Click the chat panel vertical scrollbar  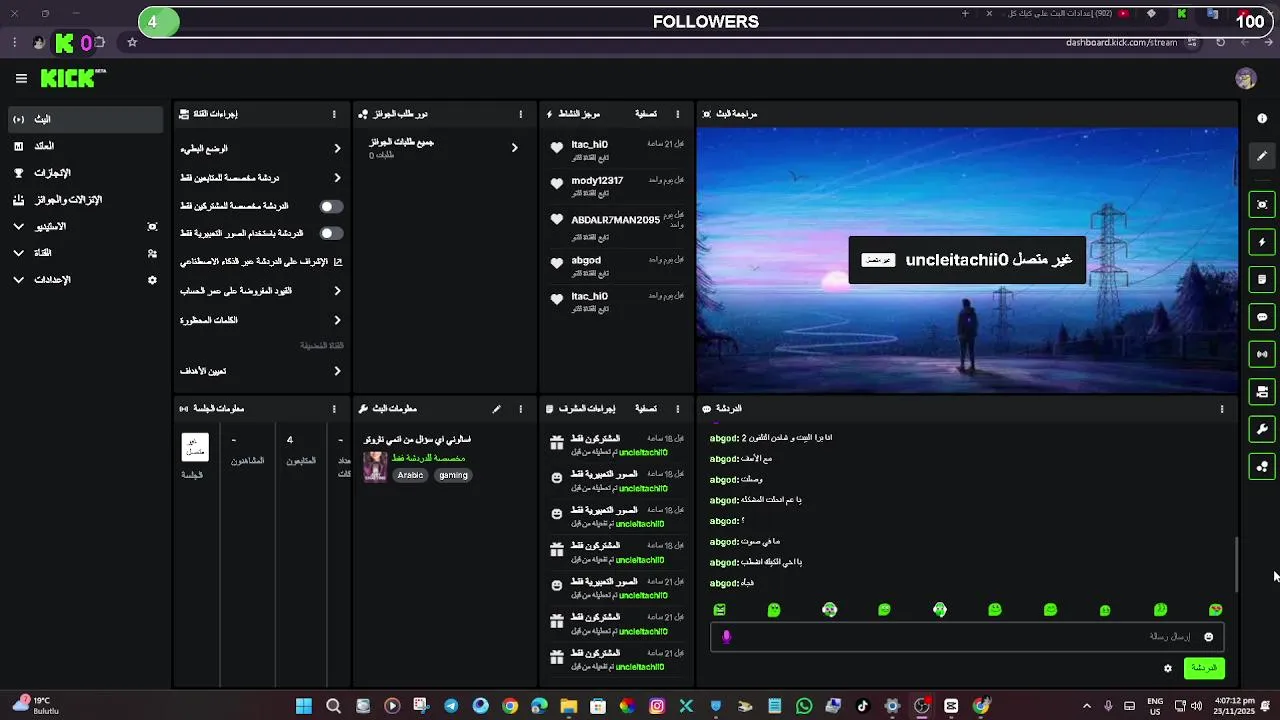[x=1237, y=565]
